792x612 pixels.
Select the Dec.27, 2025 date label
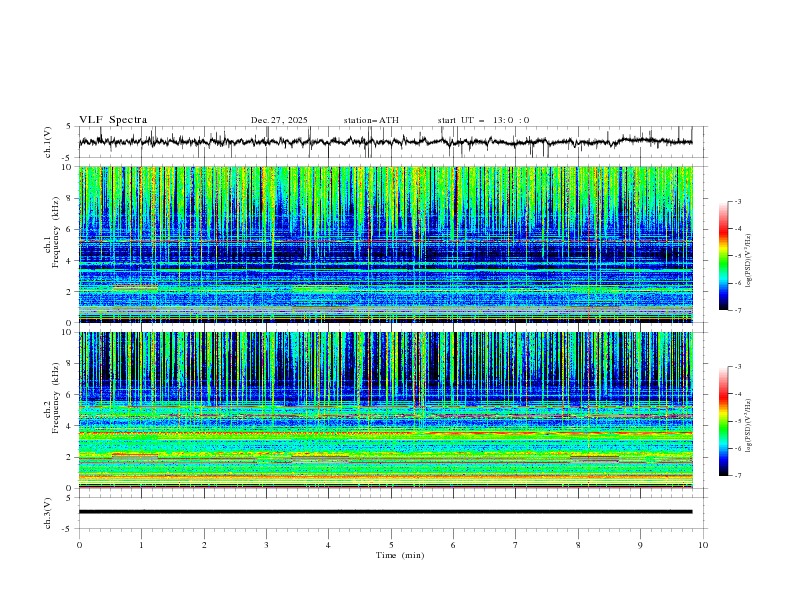pyautogui.click(x=279, y=120)
